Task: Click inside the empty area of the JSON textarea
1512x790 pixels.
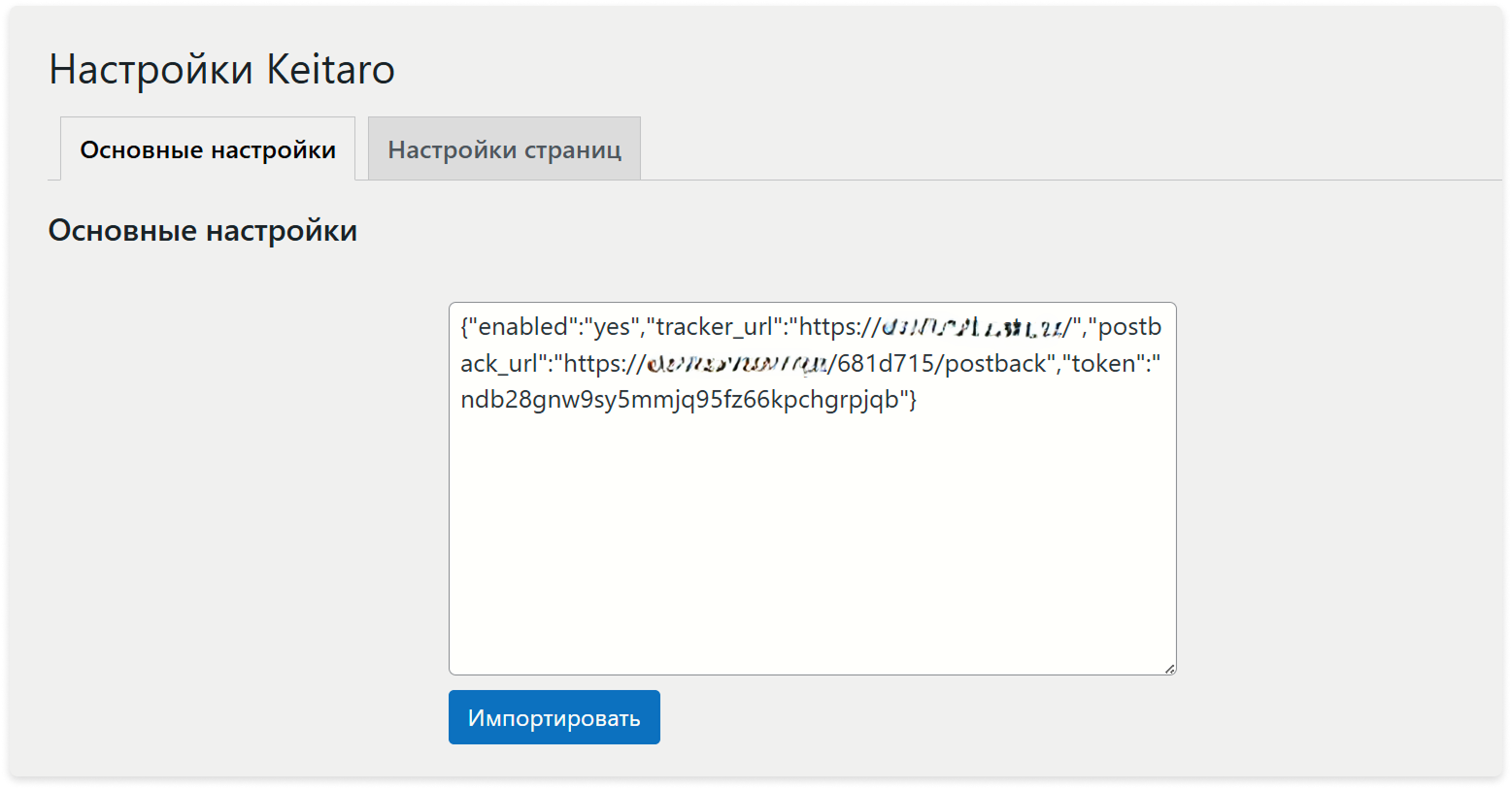Action: click(x=812, y=543)
